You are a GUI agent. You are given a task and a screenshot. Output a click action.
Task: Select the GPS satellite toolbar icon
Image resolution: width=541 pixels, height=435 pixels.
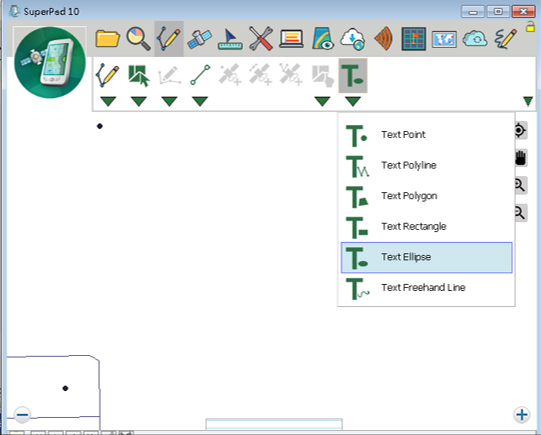199,39
